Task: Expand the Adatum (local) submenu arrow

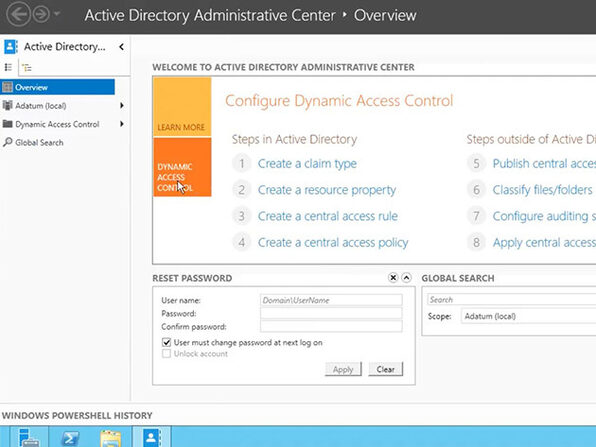Action: pyautogui.click(x=122, y=105)
